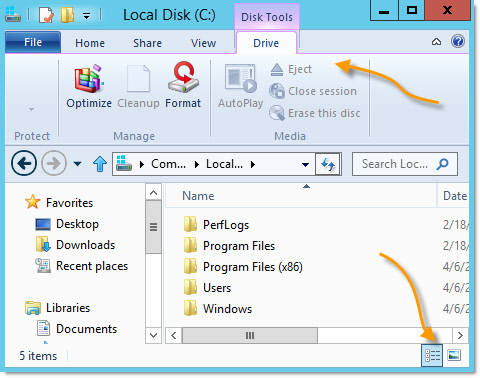Switch to the View ribbon tab
Screen dimensions: 480x378
click(x=203, y=43)
